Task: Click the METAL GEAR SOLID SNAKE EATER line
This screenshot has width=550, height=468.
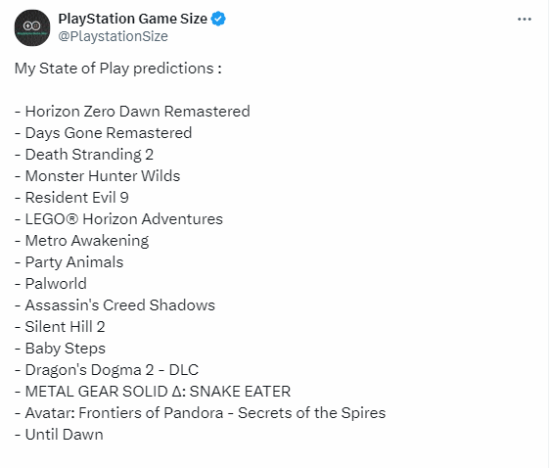Action: [x=153, y=392]
